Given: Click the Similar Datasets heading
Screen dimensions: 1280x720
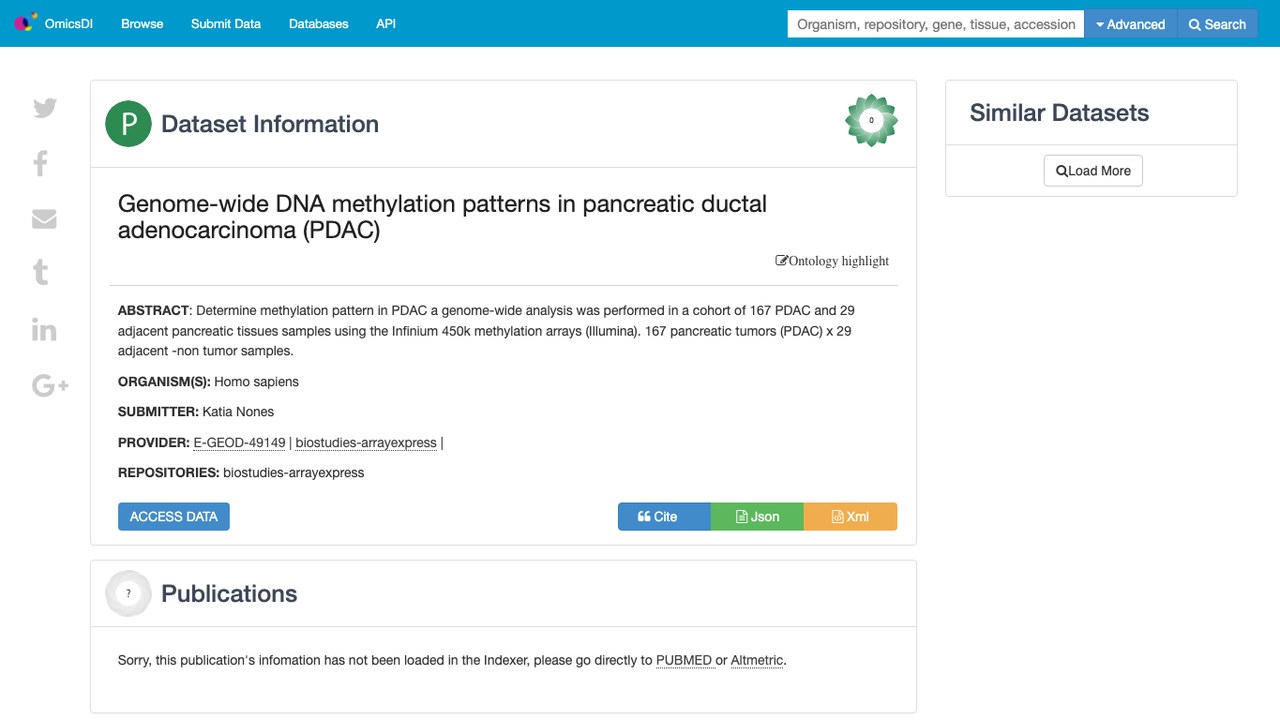Looking at the screenshot, I should (x=1059, y=113).
